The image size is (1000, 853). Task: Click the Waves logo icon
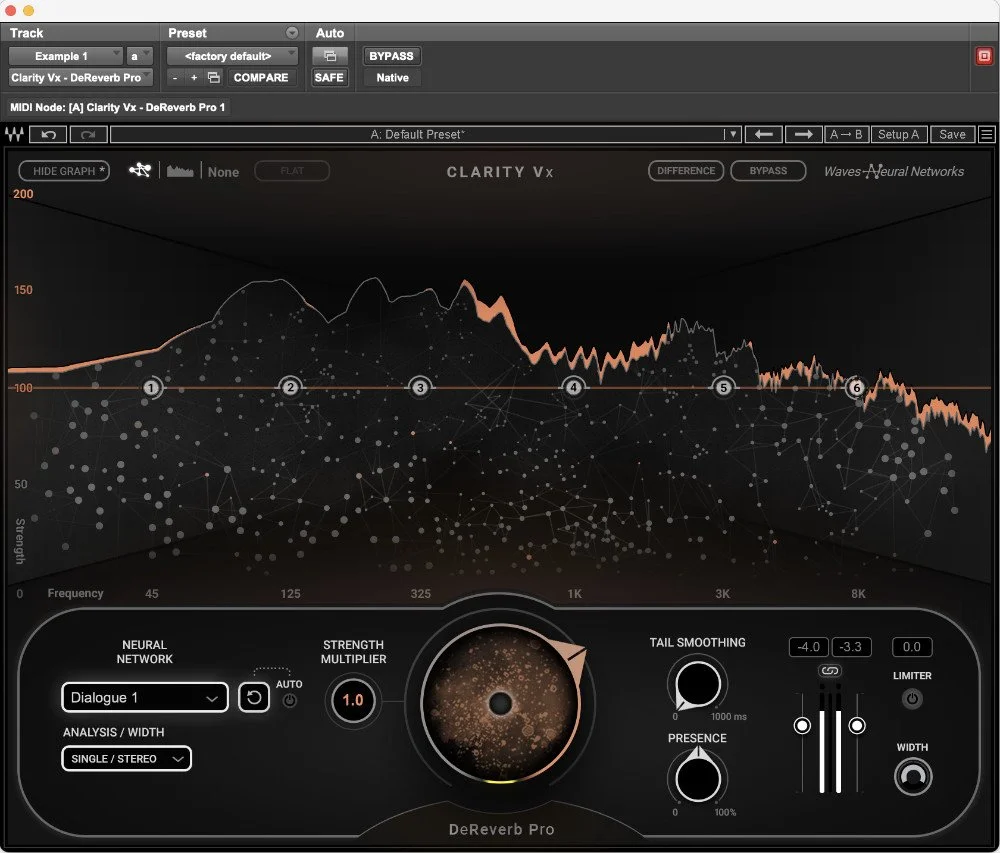pos(14,135)
